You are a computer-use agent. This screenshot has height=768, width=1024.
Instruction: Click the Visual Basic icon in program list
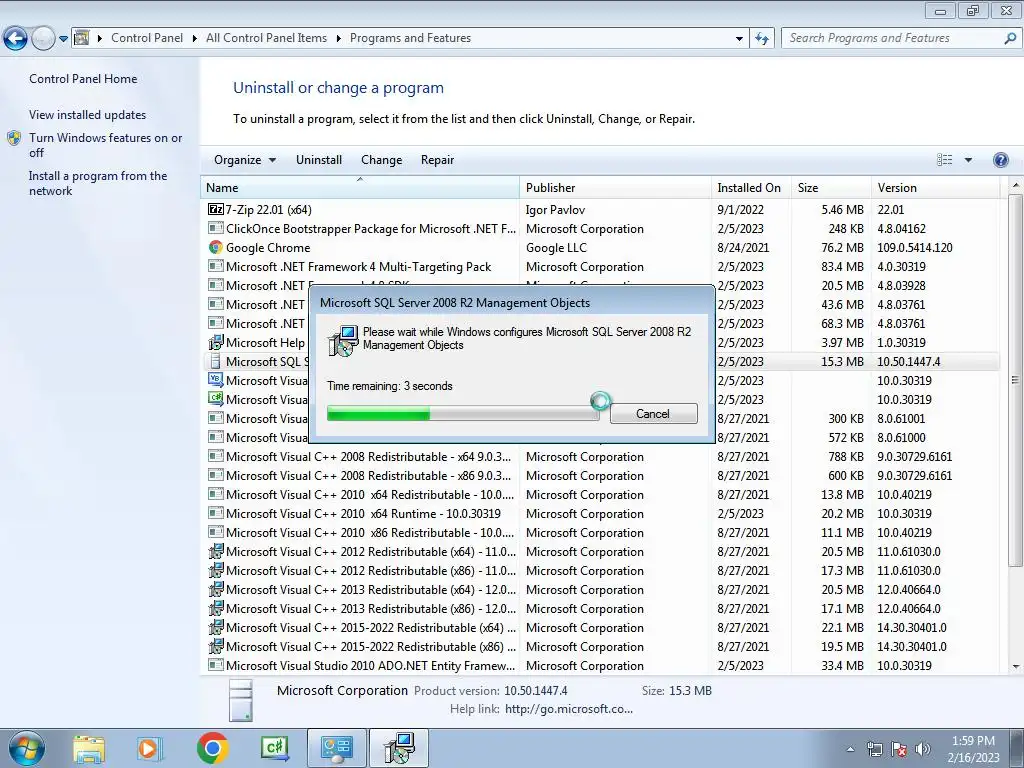(x=216, y=380)
